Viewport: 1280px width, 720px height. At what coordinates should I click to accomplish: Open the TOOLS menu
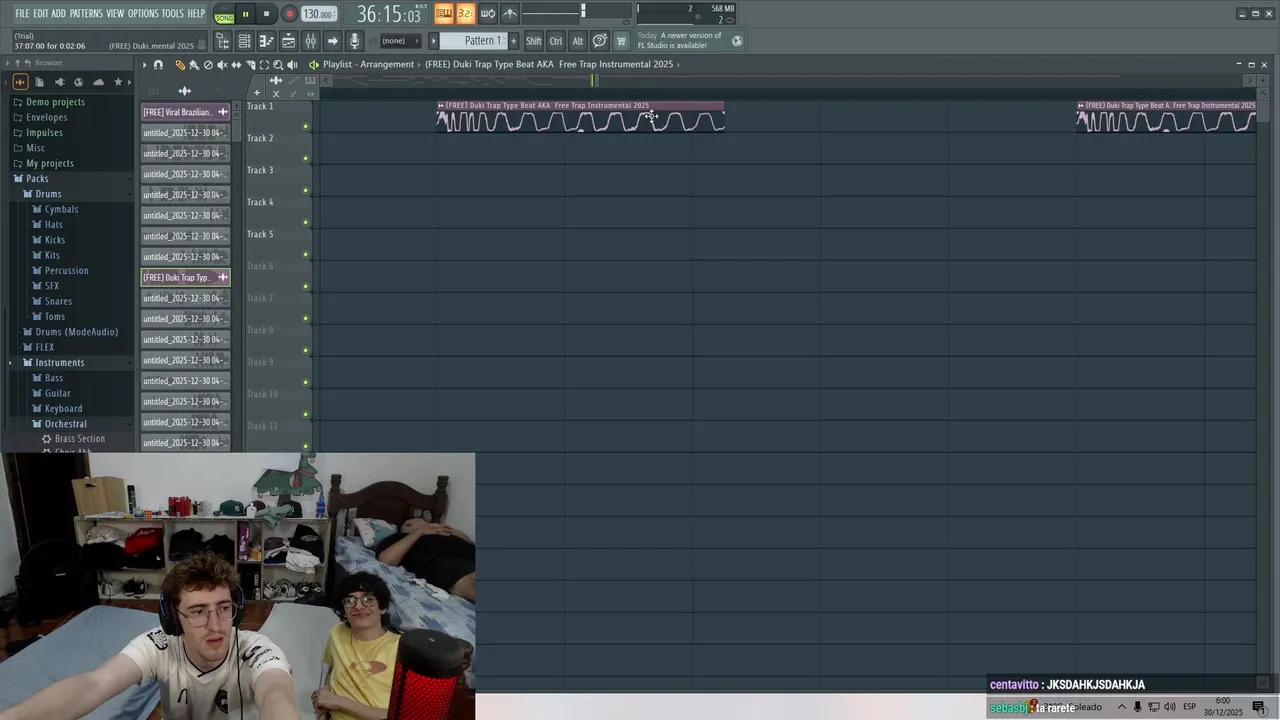point(173,13)
